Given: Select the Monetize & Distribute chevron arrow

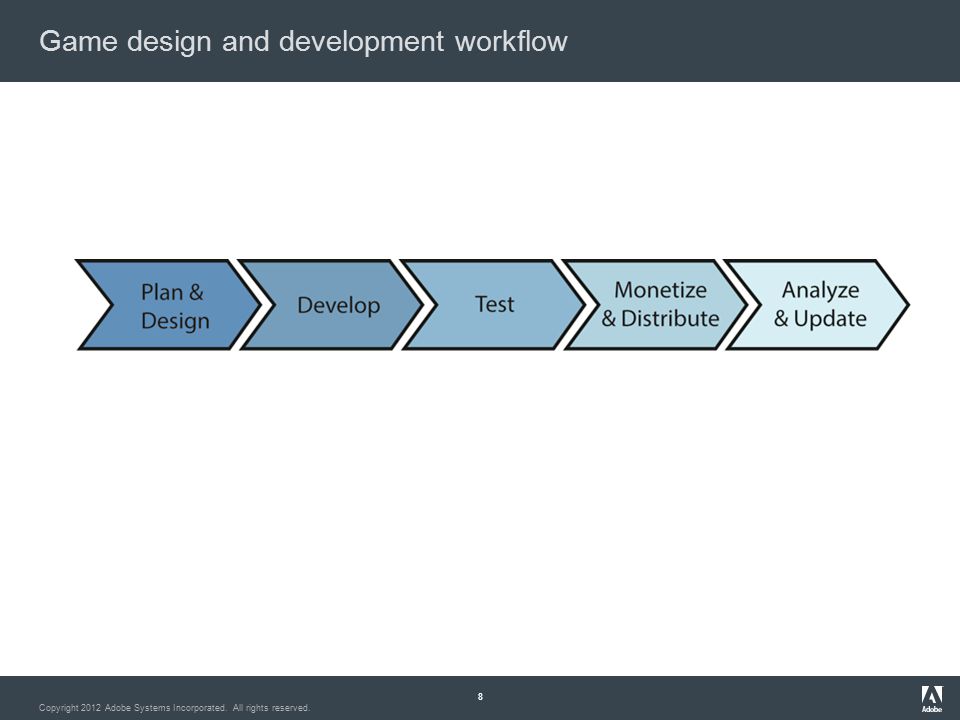Looking at the screenshot, I should click(655, 305).
